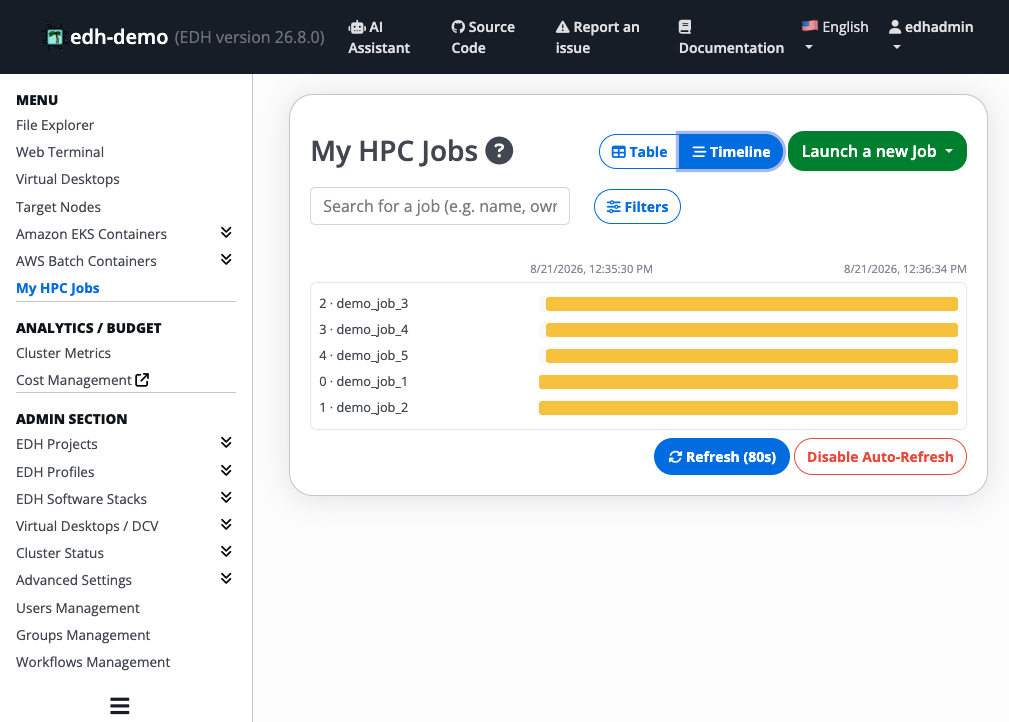Click the Filters button
The width and height of the screenshot is (1009, 722).
tap(637, 207)
